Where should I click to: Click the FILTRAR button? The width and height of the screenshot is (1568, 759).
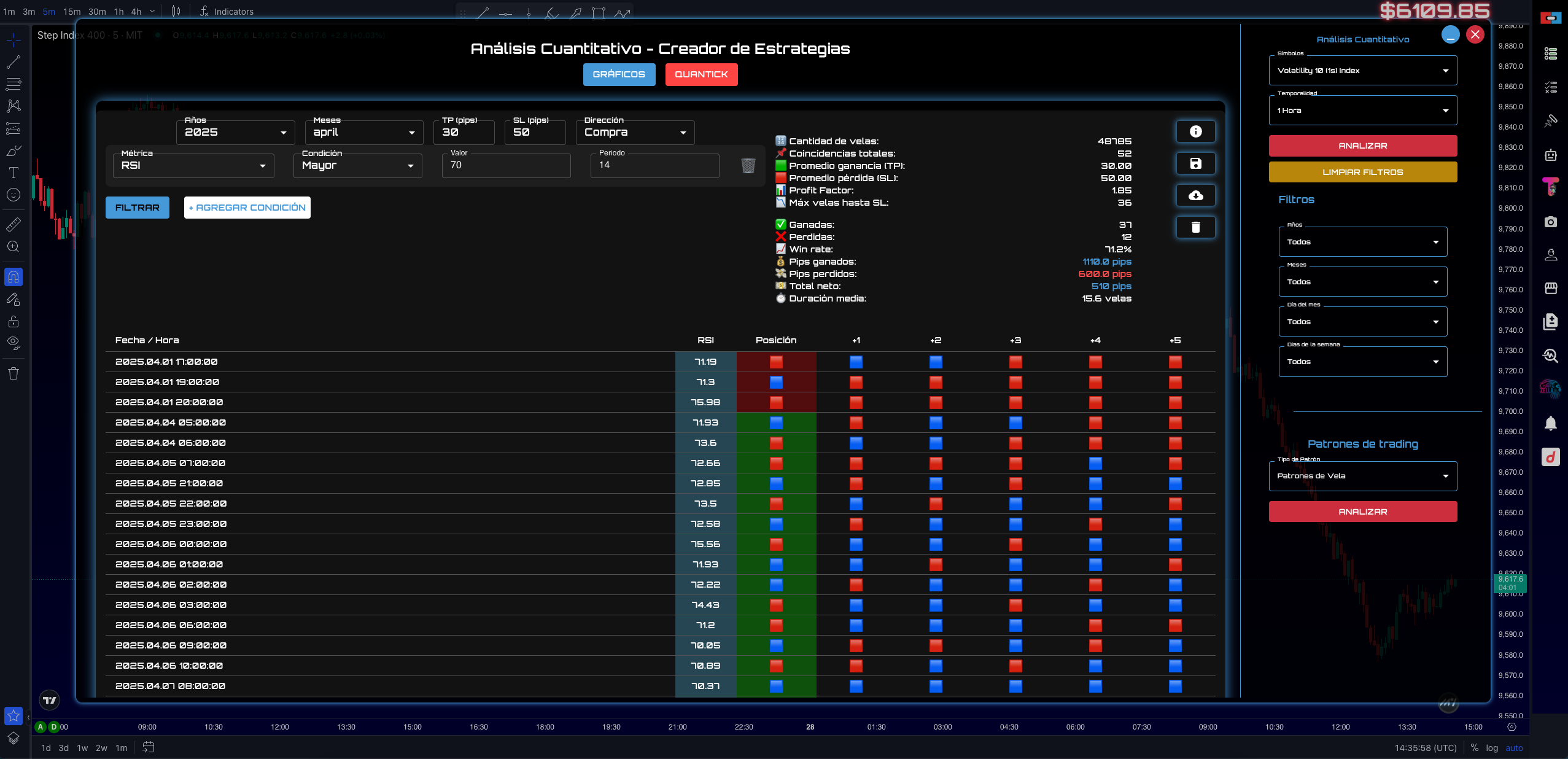[x=138, y=208]
